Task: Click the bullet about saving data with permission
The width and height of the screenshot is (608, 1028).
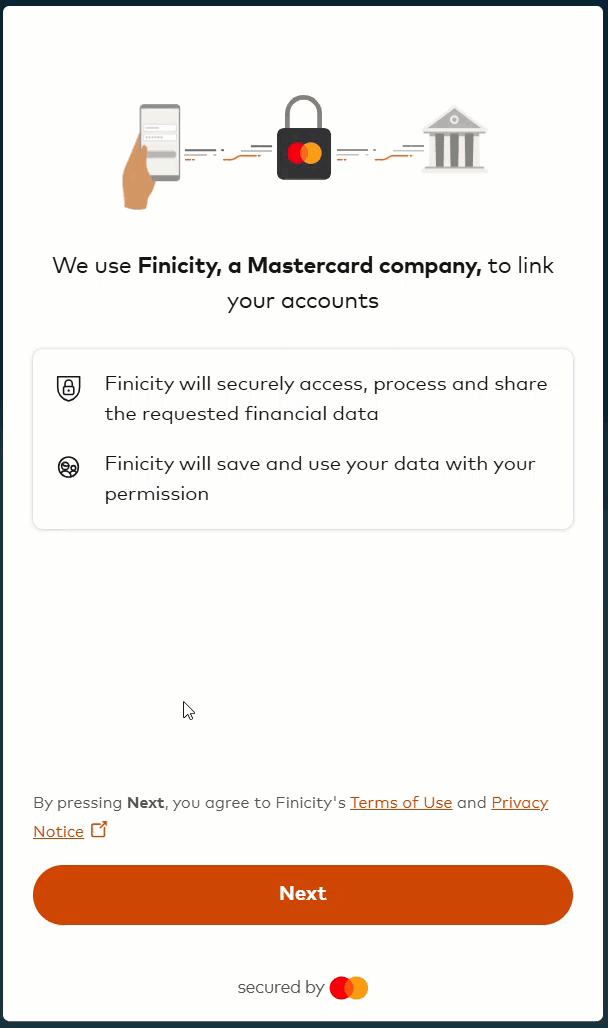Action: point(319,478)
